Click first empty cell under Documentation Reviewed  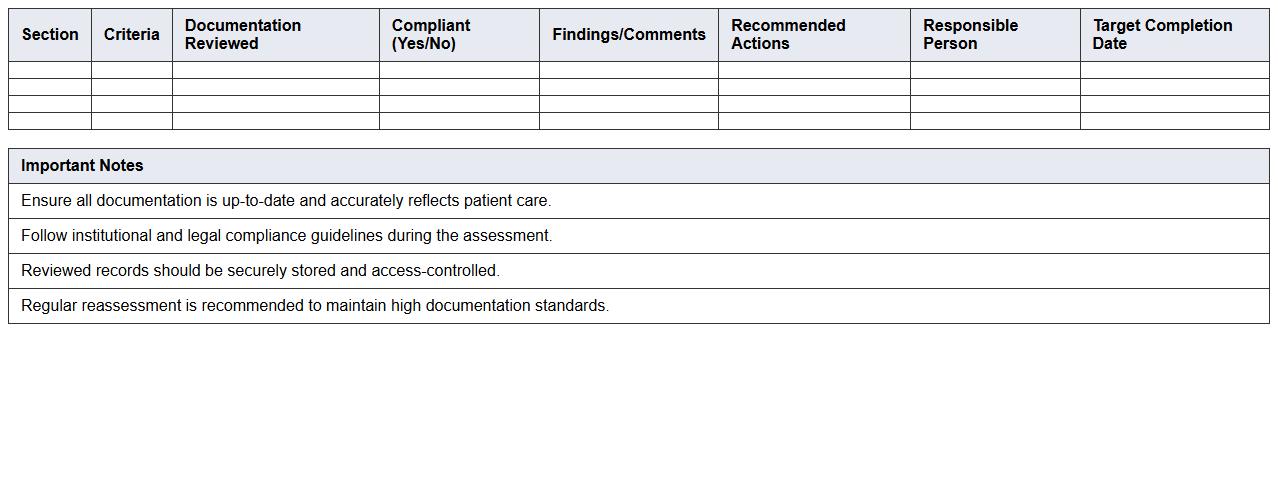click(275, 70)
